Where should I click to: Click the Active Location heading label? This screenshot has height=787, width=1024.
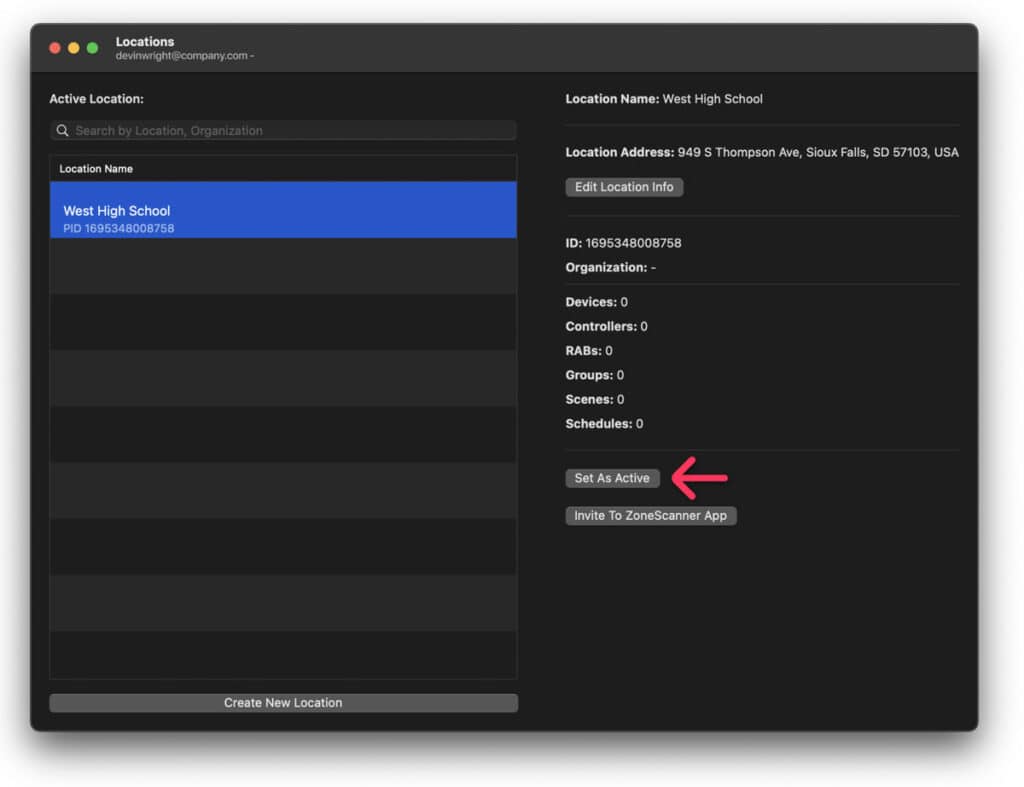(x=97, y=99)
